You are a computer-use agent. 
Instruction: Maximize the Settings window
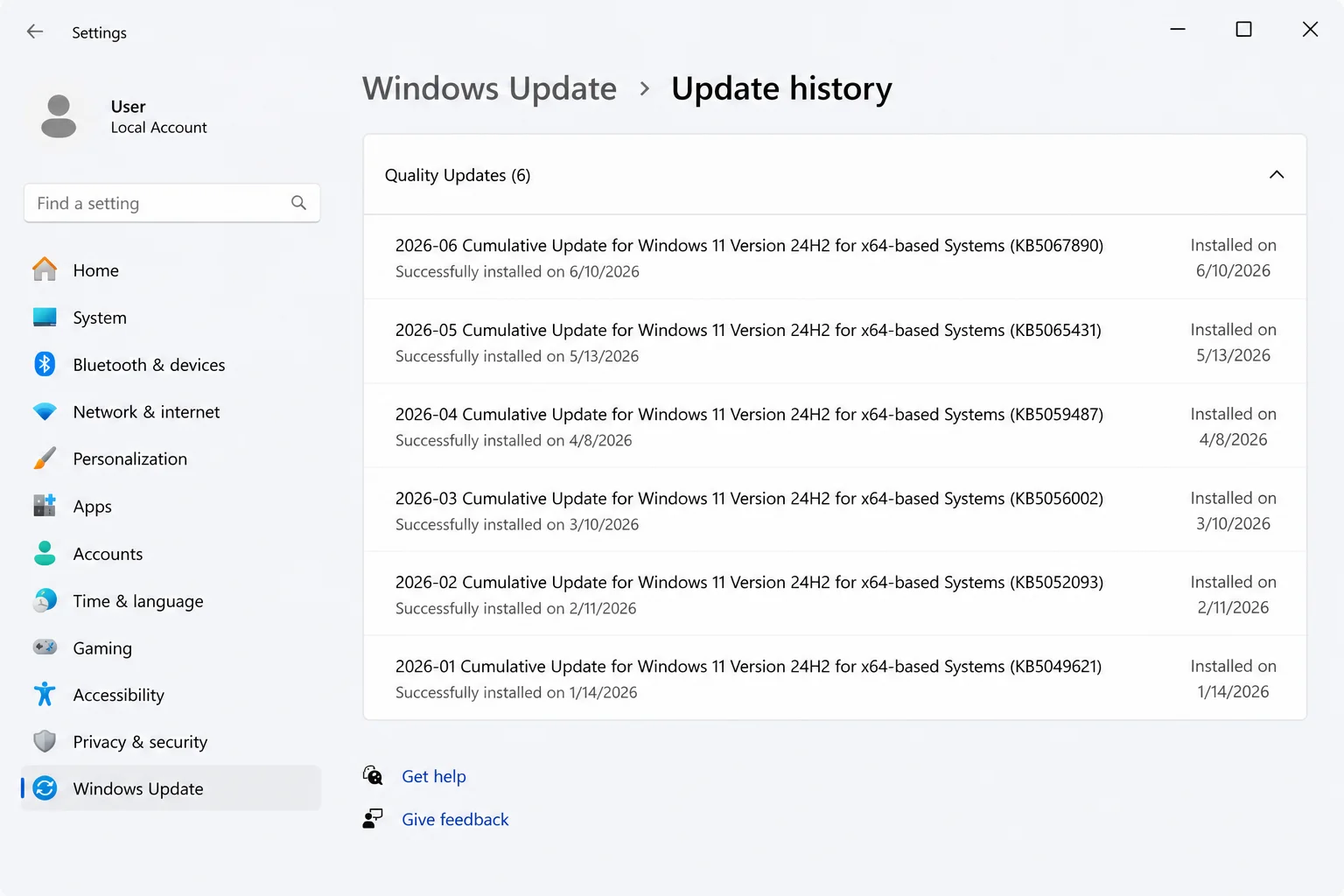pyautogui.click(x=1243, y=29)
